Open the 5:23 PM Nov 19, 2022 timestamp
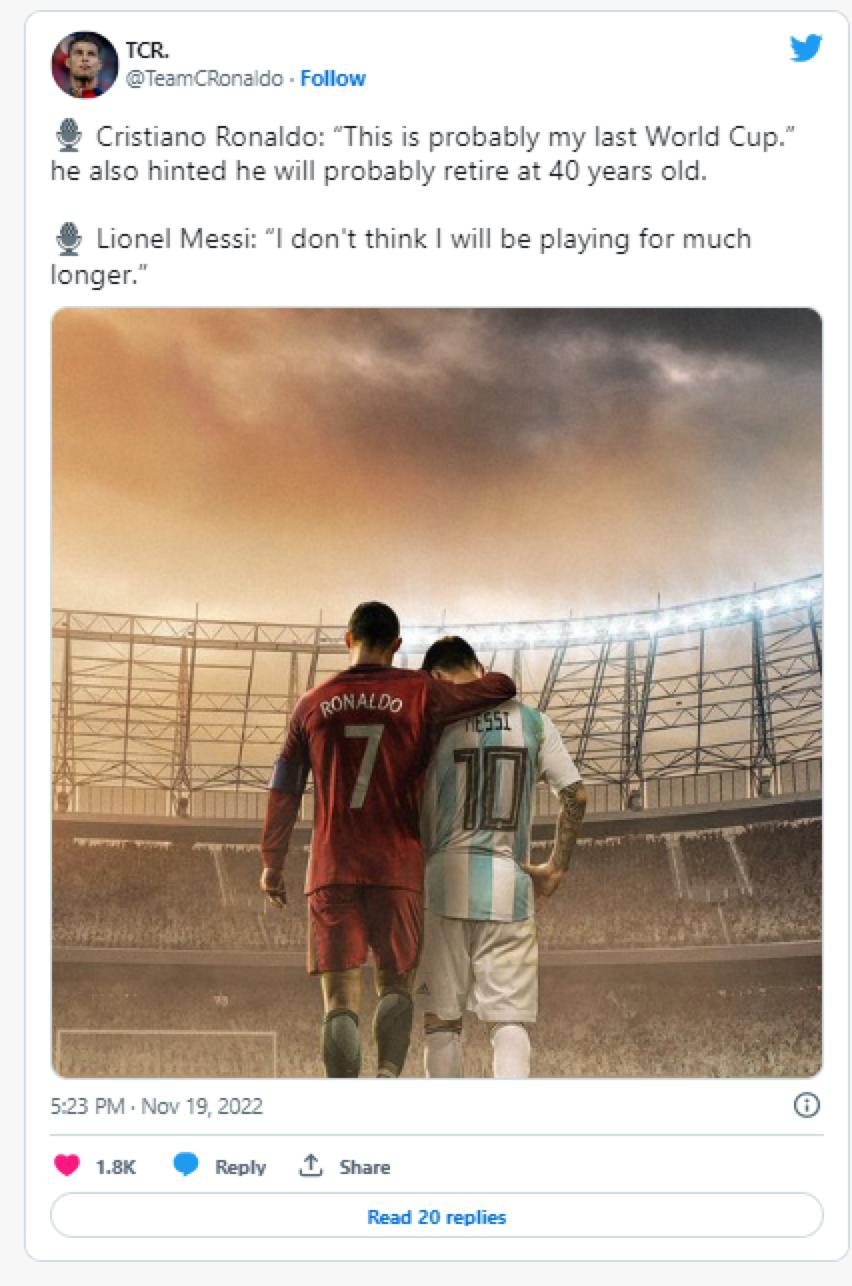The width and height of the screenshot is (852, 1286). tap(156, 1106)
